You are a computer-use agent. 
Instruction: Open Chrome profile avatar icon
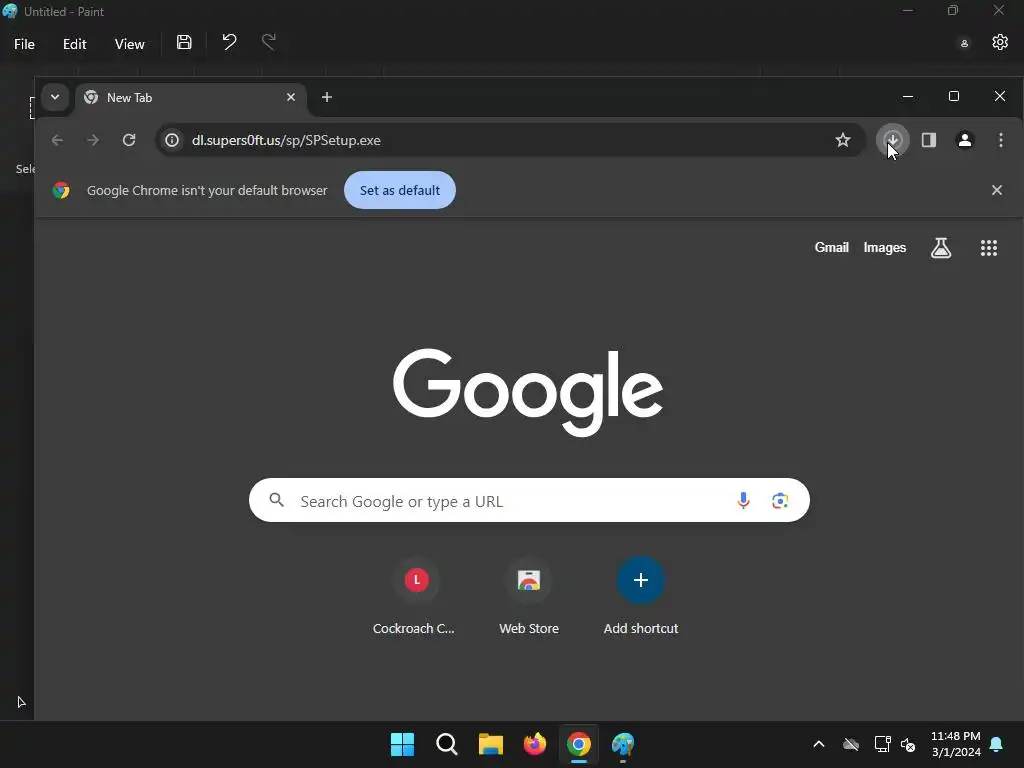[x=965, y=140]
